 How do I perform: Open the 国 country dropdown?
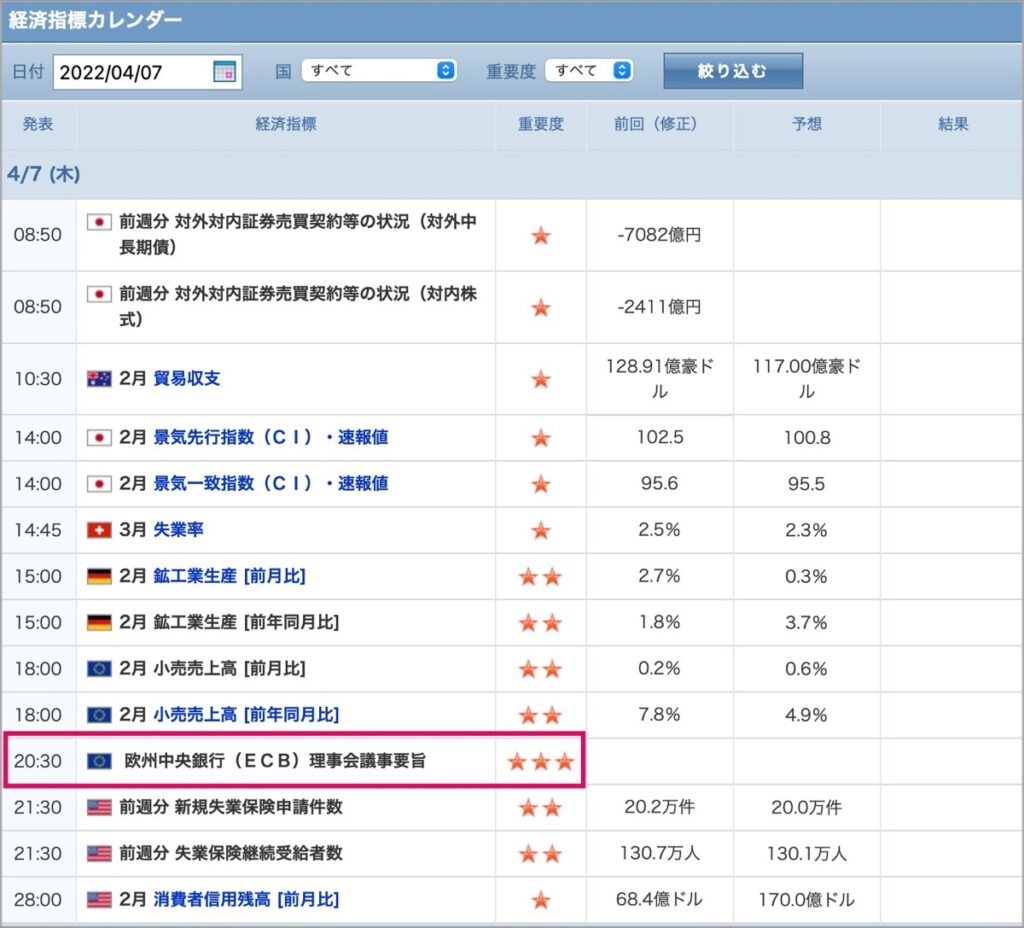pyautogui.click(x=379, y=71)
